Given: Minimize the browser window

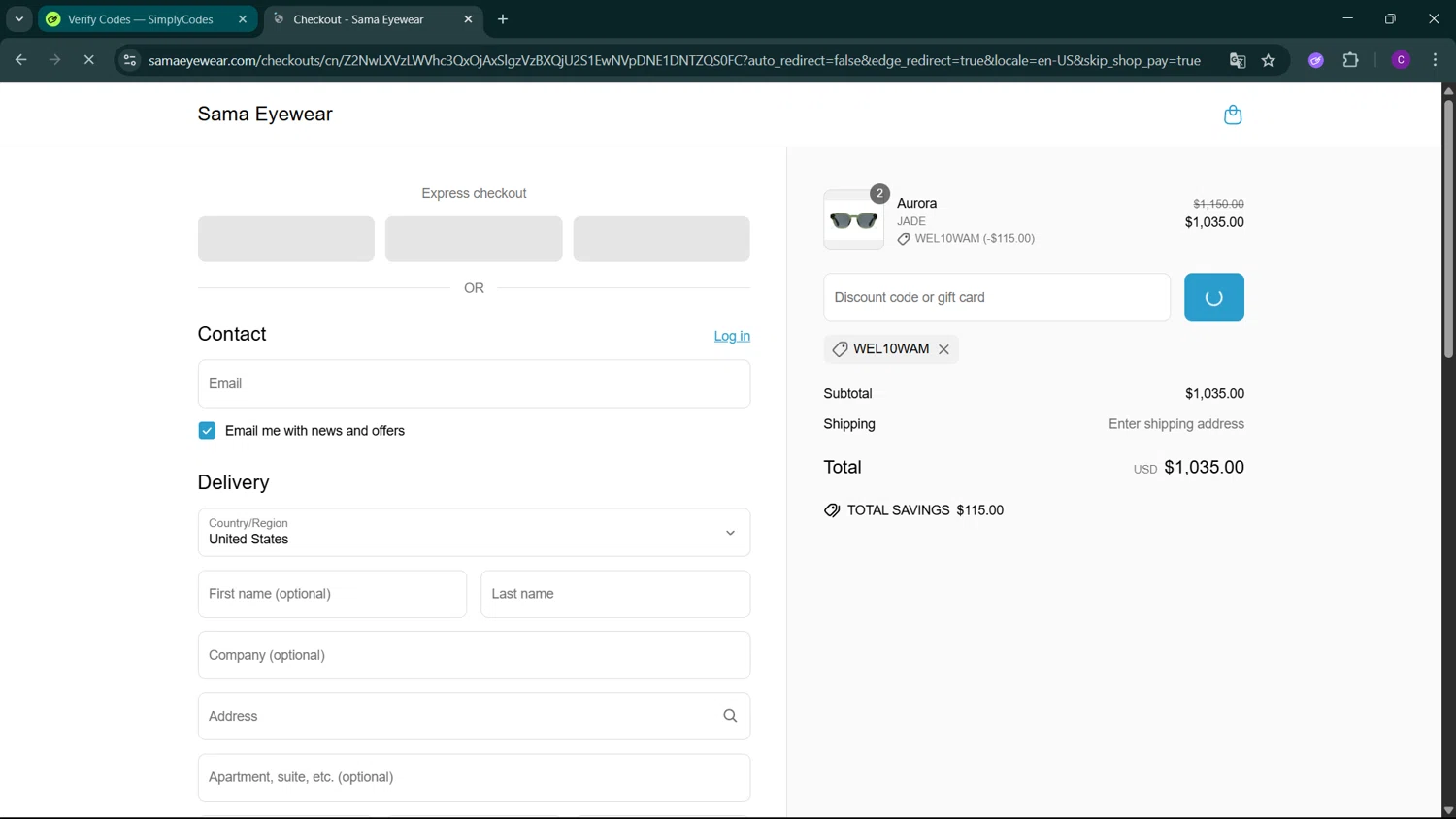Looking at the screenshot, I should tap(1347, 18).
